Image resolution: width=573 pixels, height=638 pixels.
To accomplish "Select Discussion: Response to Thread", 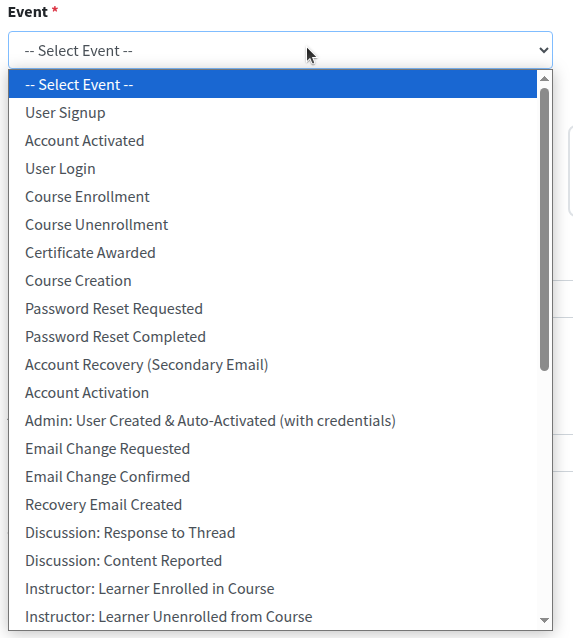I will pyautogui.click(x=273, y=533).
